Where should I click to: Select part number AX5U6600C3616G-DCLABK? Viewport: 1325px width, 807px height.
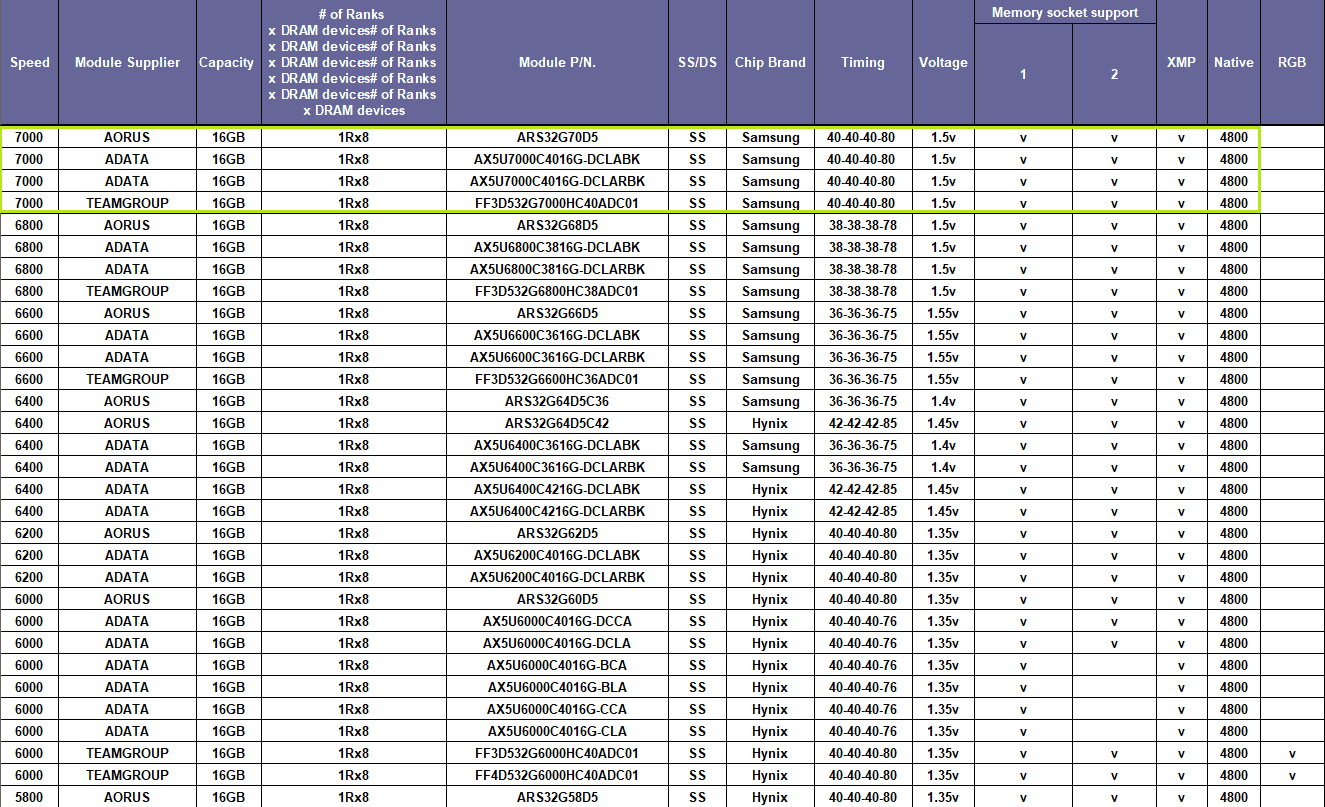tap(557, 335)
